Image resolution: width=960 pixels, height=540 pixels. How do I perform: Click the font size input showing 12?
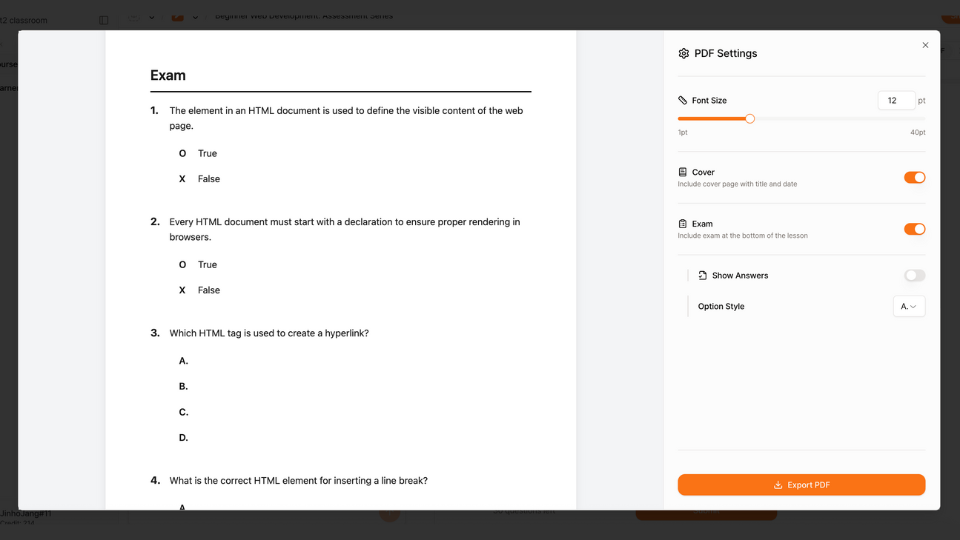click(x=895, y=100)
